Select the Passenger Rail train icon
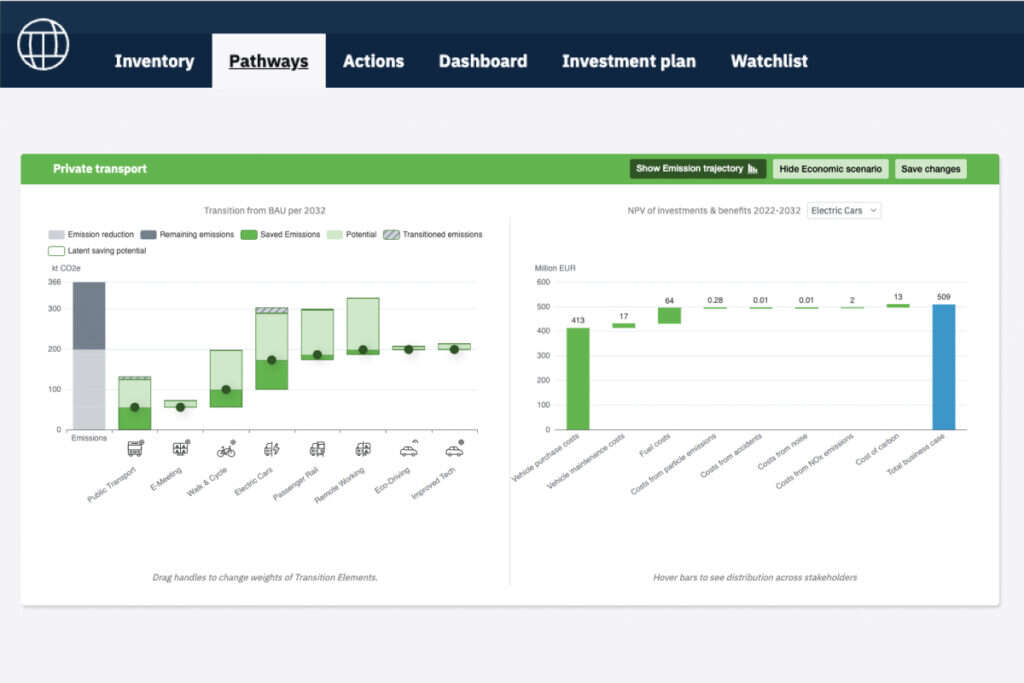The image size is (1024, 683). (317, 449)
